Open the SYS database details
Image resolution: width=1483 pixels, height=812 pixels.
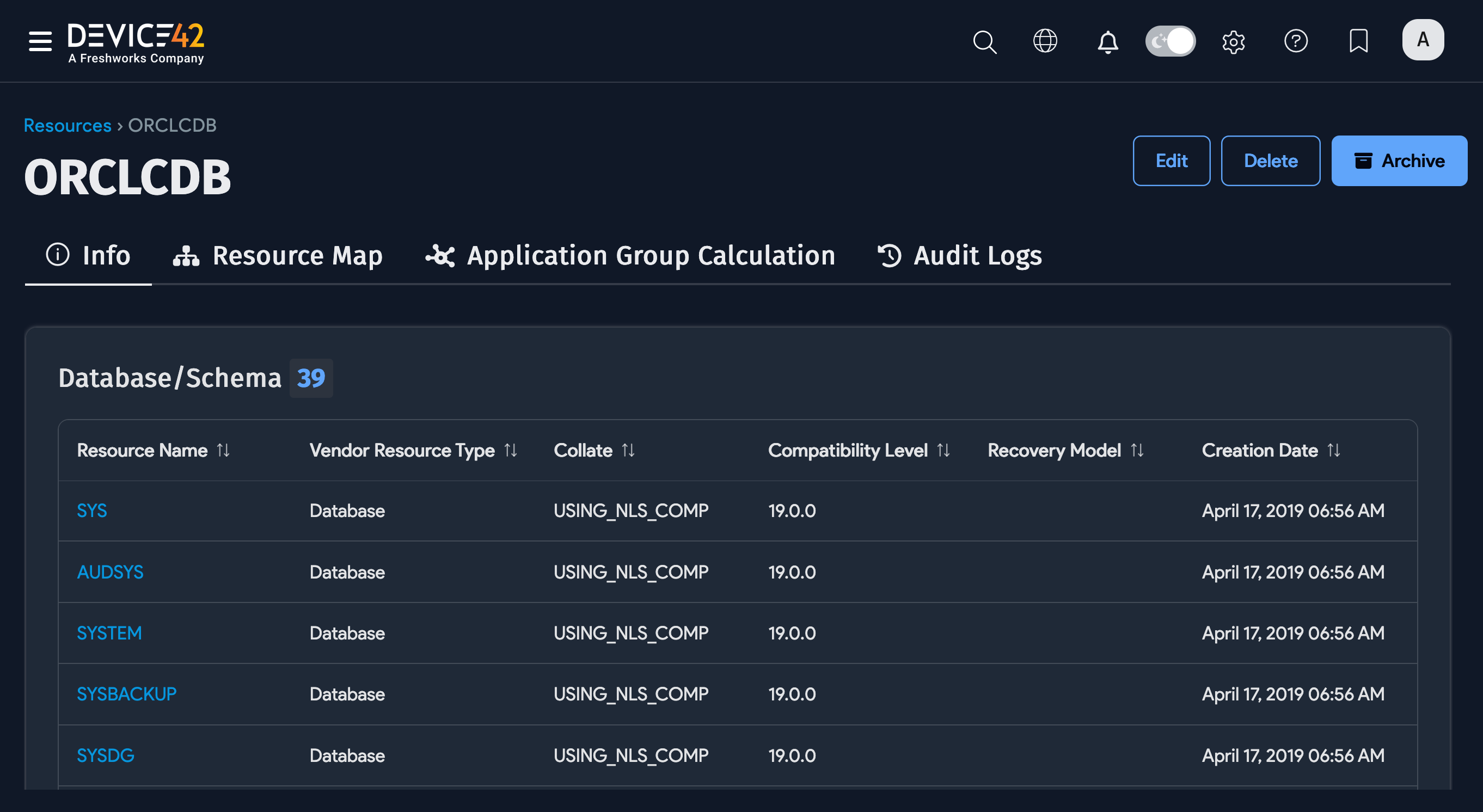pyautogui.click(x=91, y=510)
